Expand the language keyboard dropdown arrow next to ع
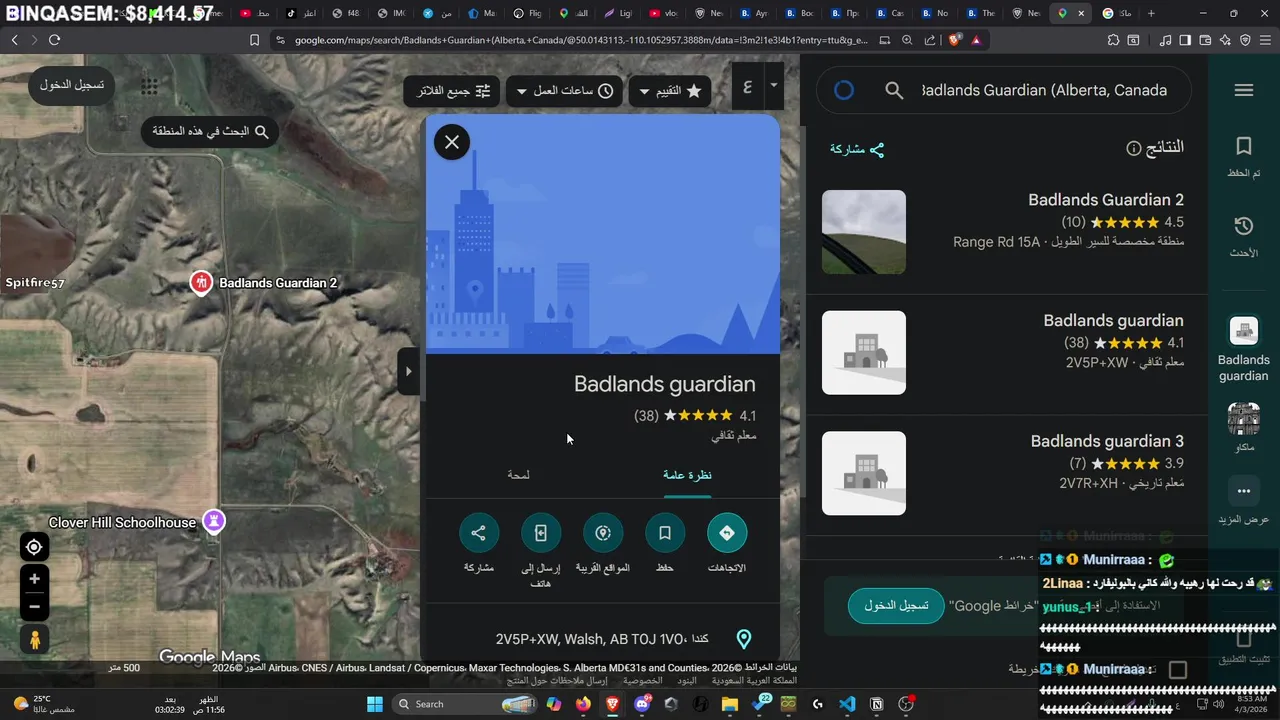 tap(773, 86)
